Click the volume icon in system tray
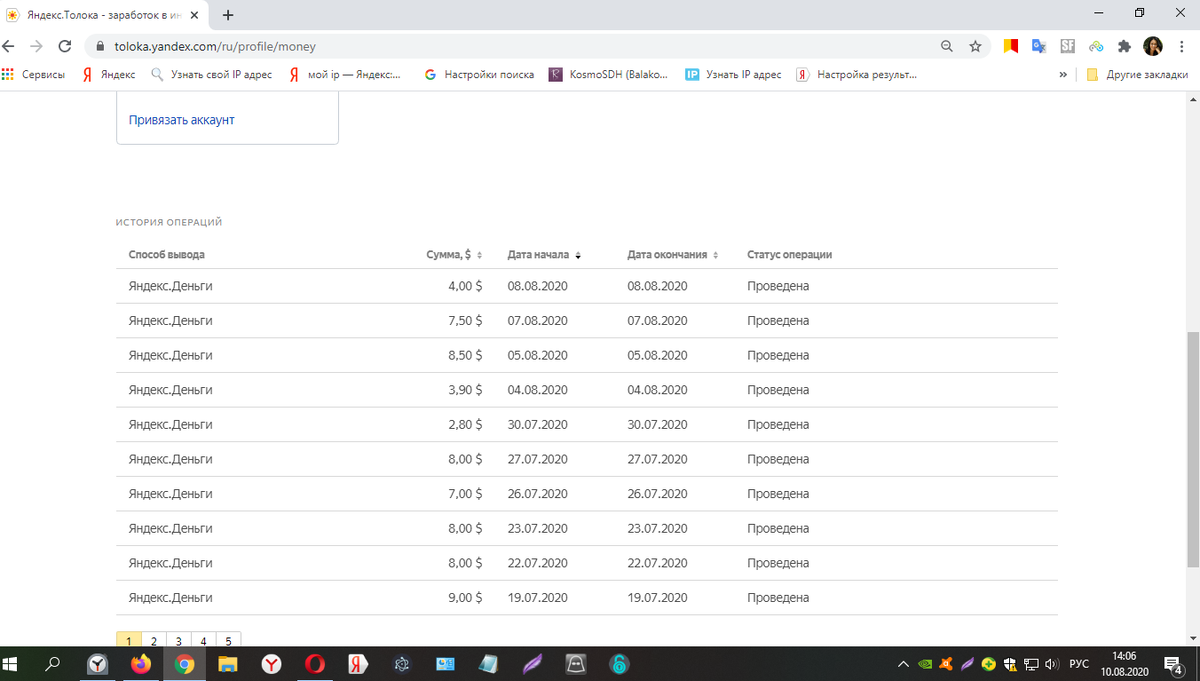 click(x=1051, y=663)
